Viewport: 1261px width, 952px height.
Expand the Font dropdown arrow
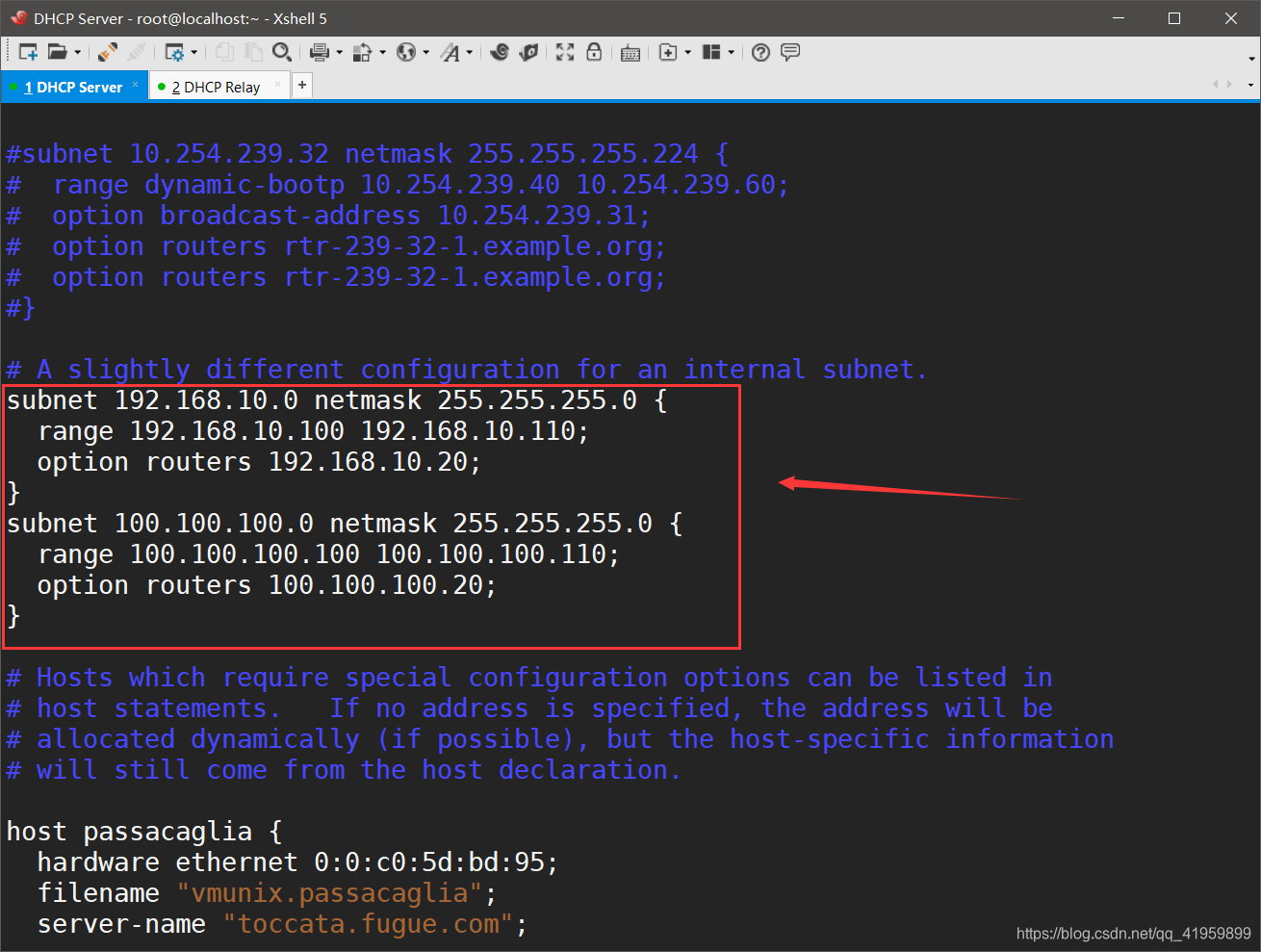tap(470, 52)
